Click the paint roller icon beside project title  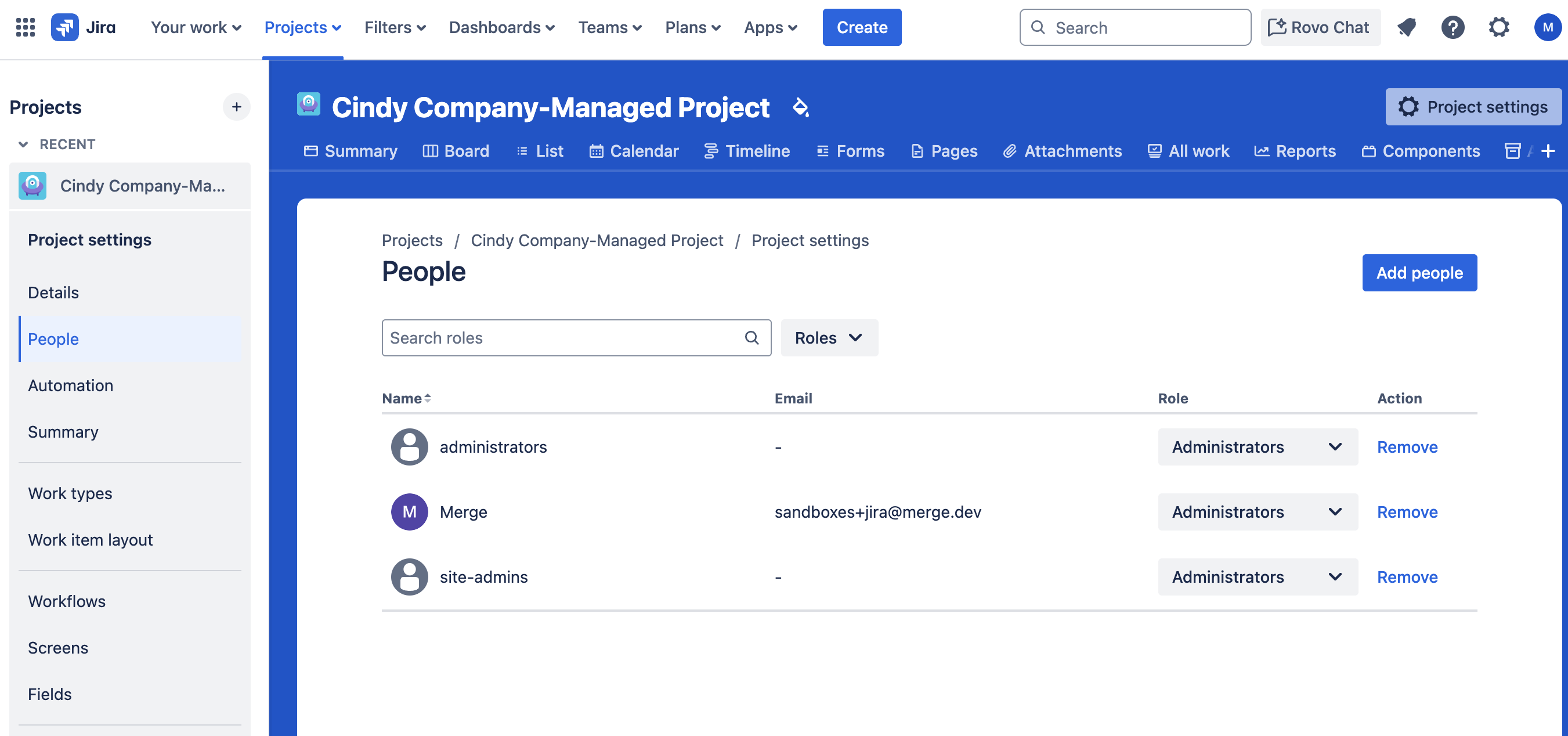click(x=801, y=109)
